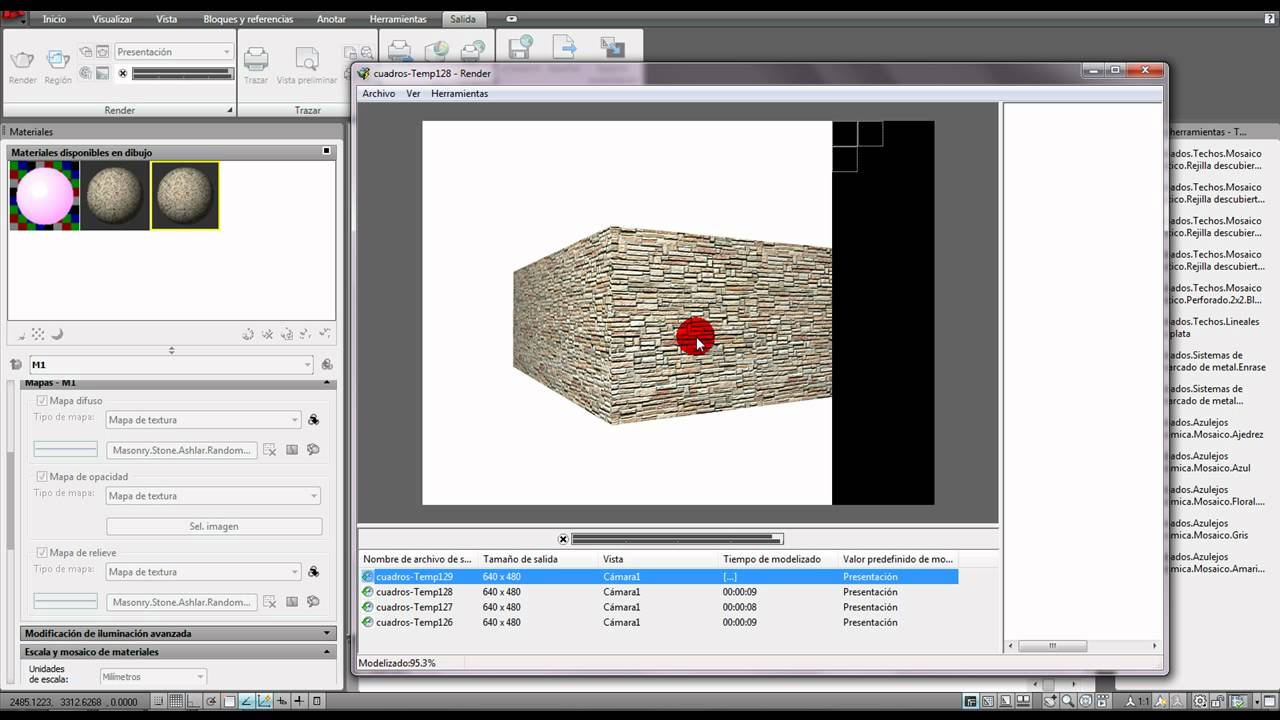Click the SteeringWheels icon in status bar

pyautogui.click(x=1086, y=701)
